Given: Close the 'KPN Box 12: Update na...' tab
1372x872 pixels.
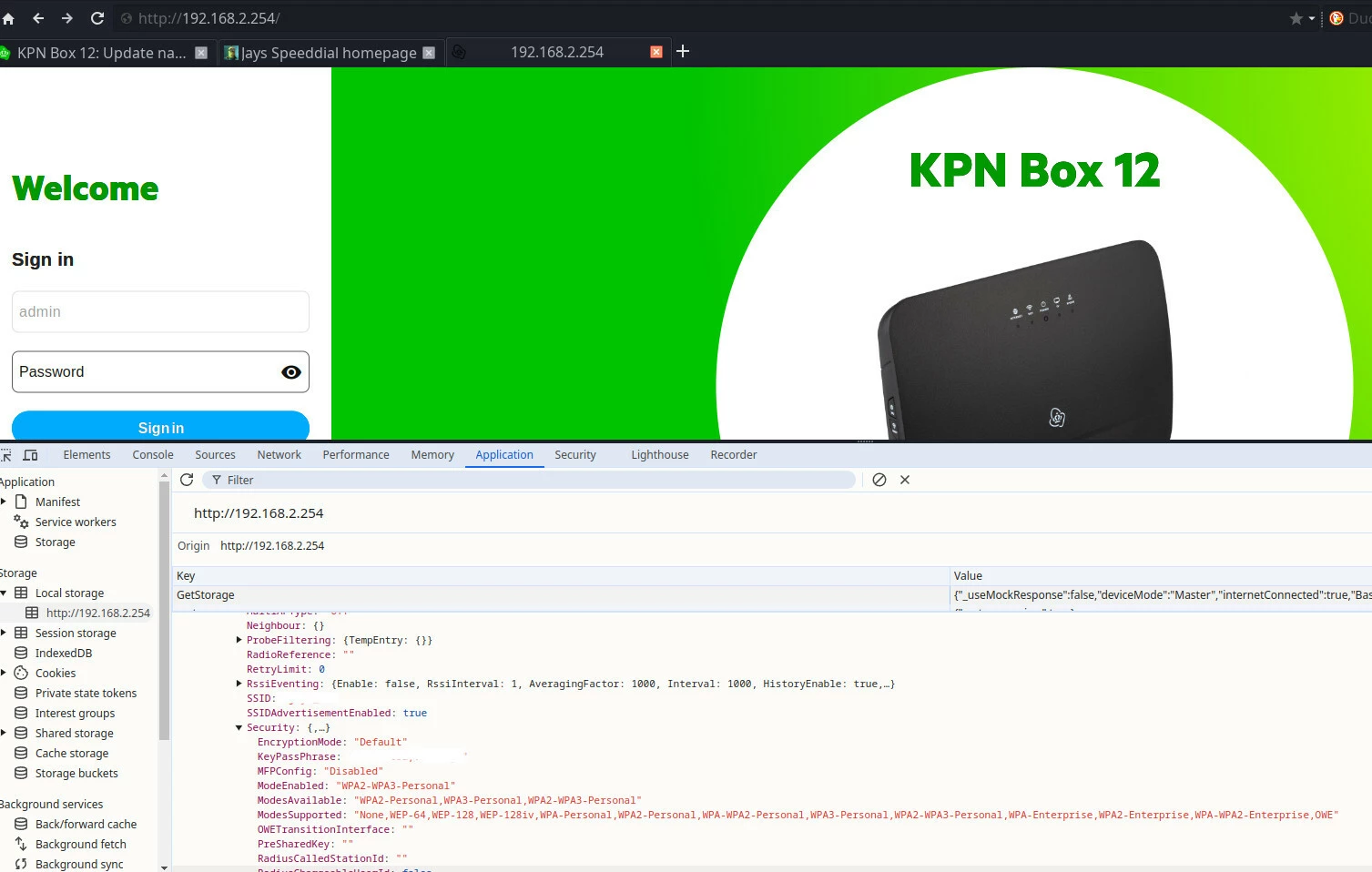Looking at the screenshot, I should pos(201,53).
